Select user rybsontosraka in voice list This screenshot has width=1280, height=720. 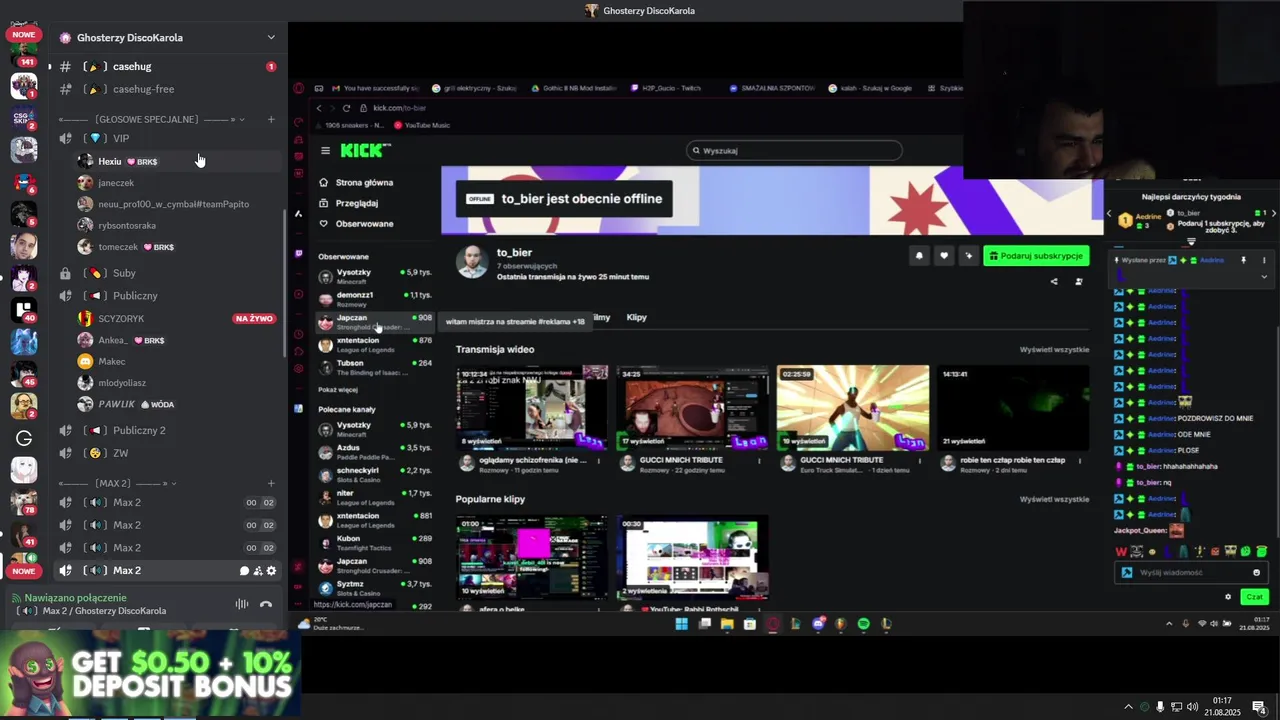[x=178, y=226]
